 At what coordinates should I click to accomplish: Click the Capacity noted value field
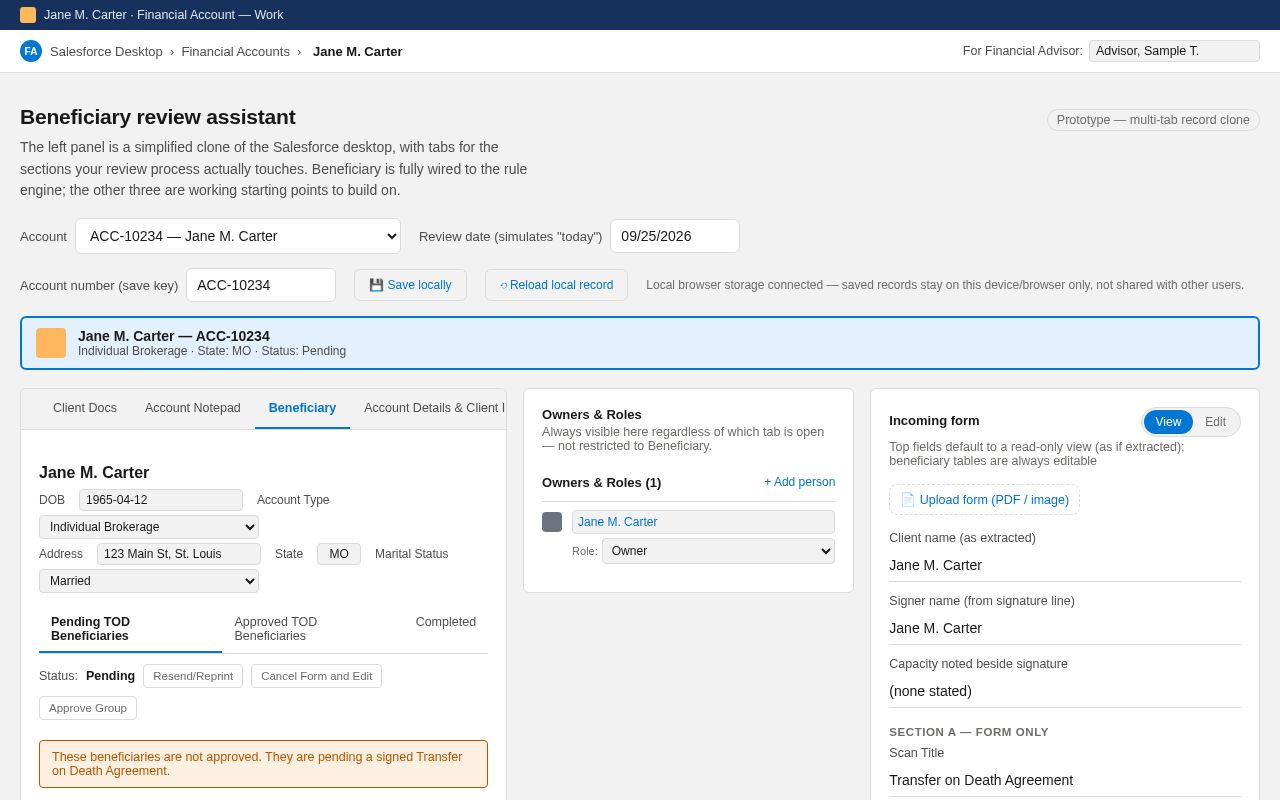click(x=1065, y=691)
